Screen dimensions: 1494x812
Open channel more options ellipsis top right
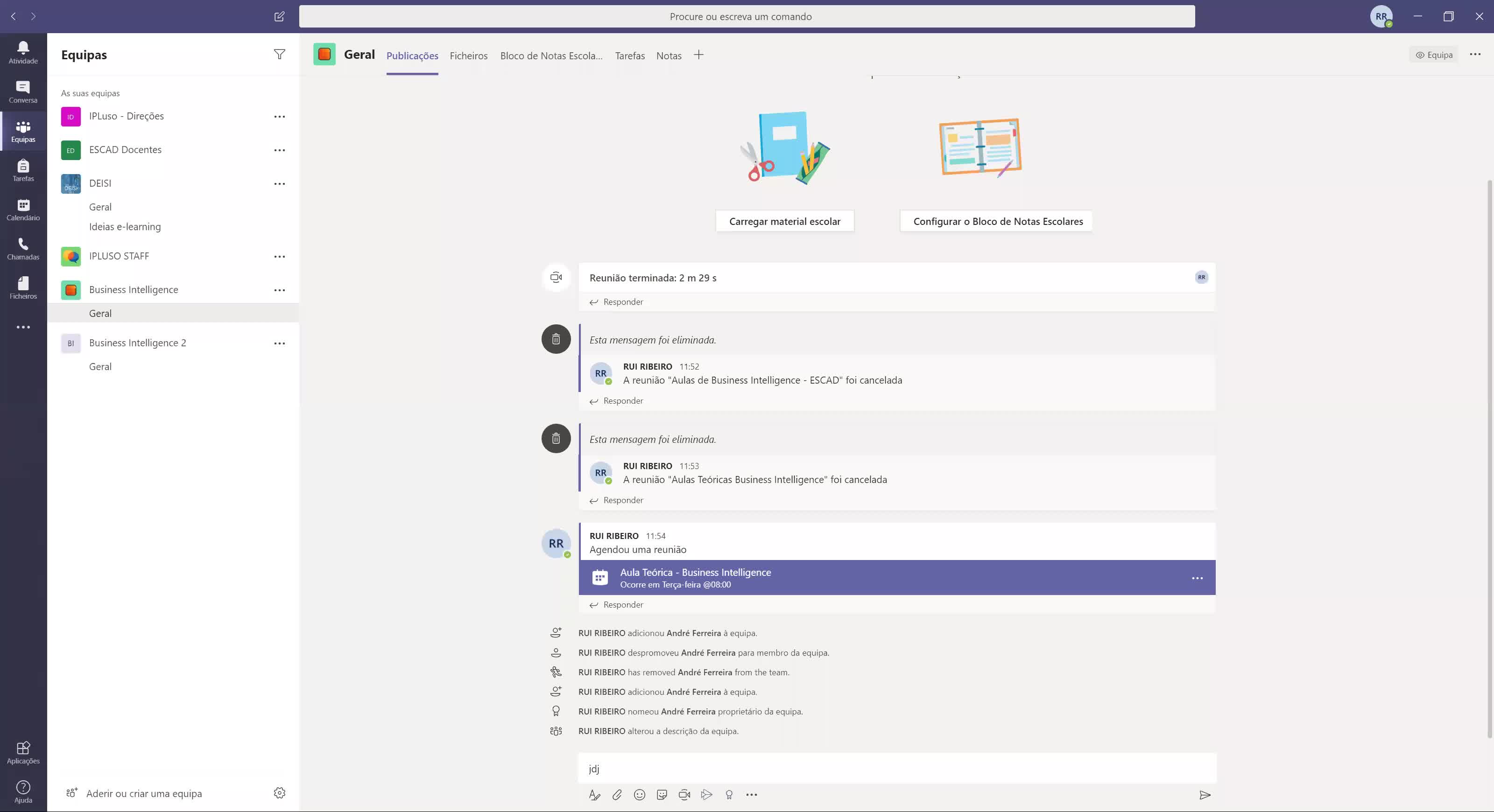click(x=1475, y=55)
